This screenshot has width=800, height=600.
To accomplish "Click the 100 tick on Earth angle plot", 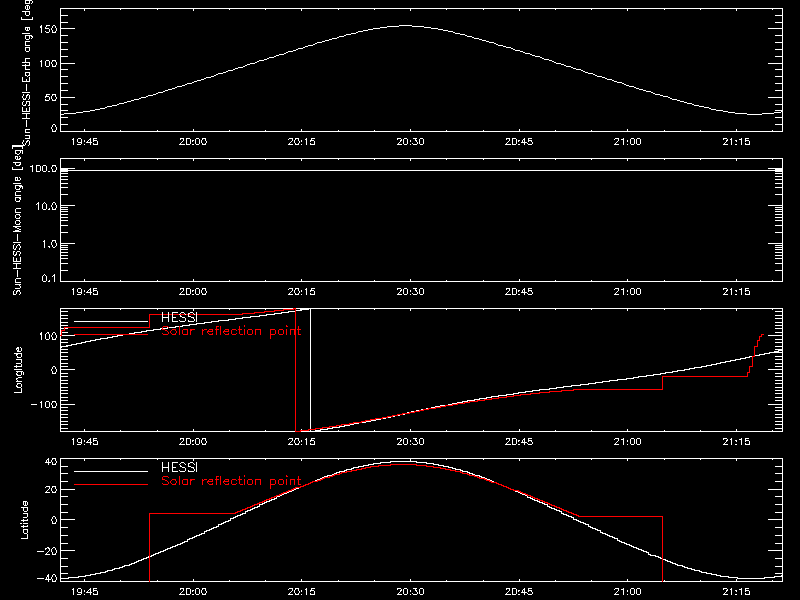I will point(47,64).
